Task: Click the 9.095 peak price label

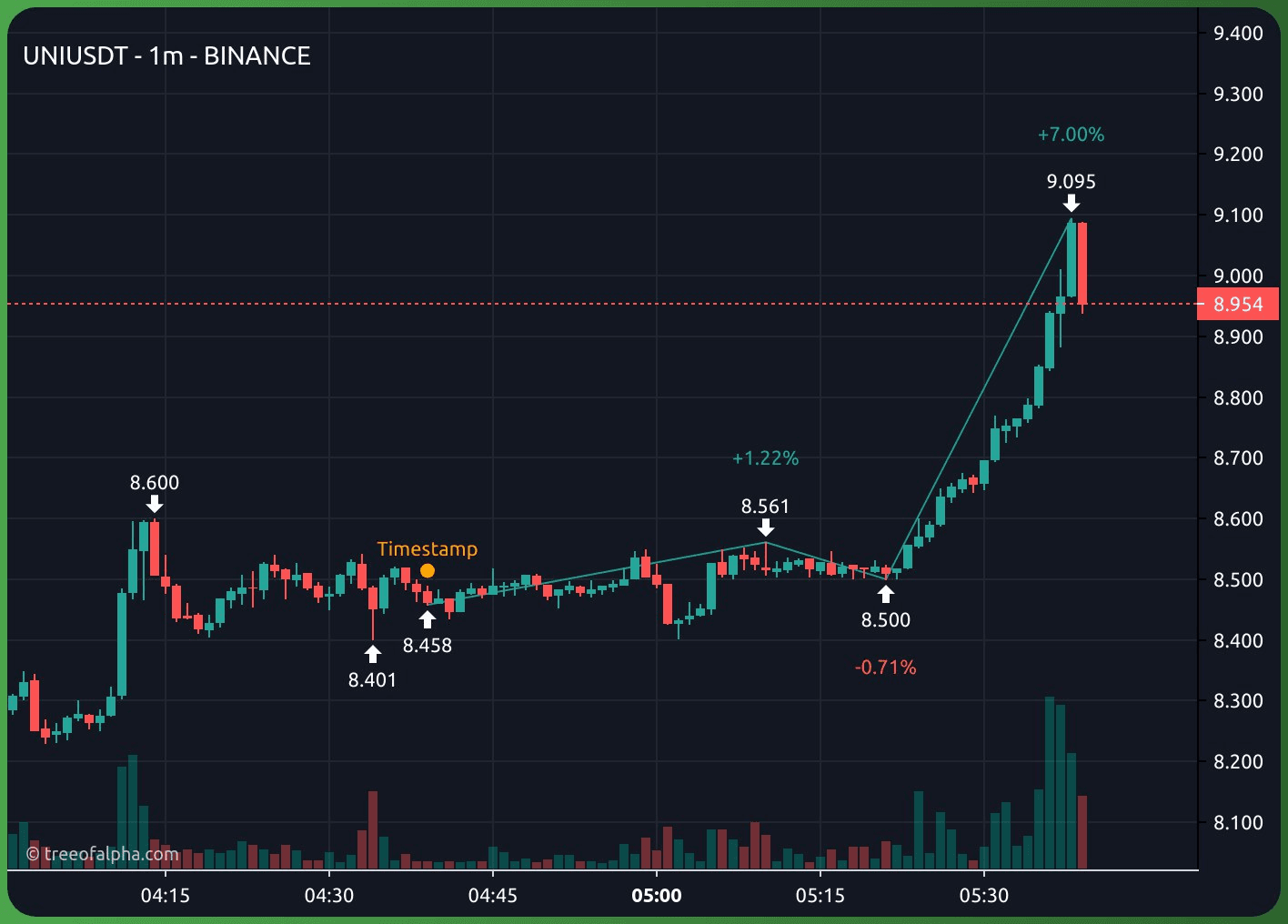Action: pyautogui.click(x=1072, y=182)
